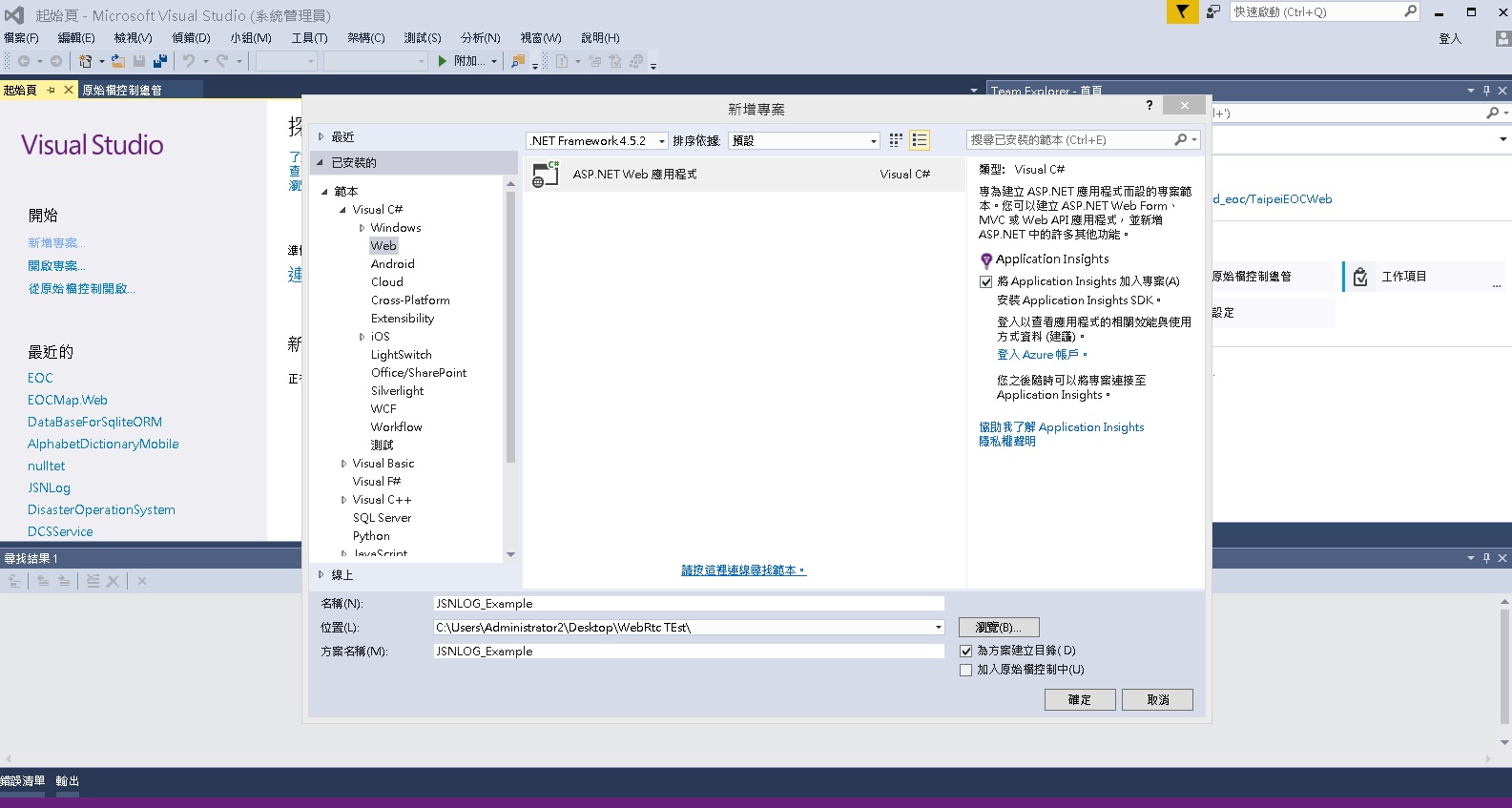This screenshot has width=1512, height=808.
Task: Open the 工具(T) menu
Action: point(309,38)
